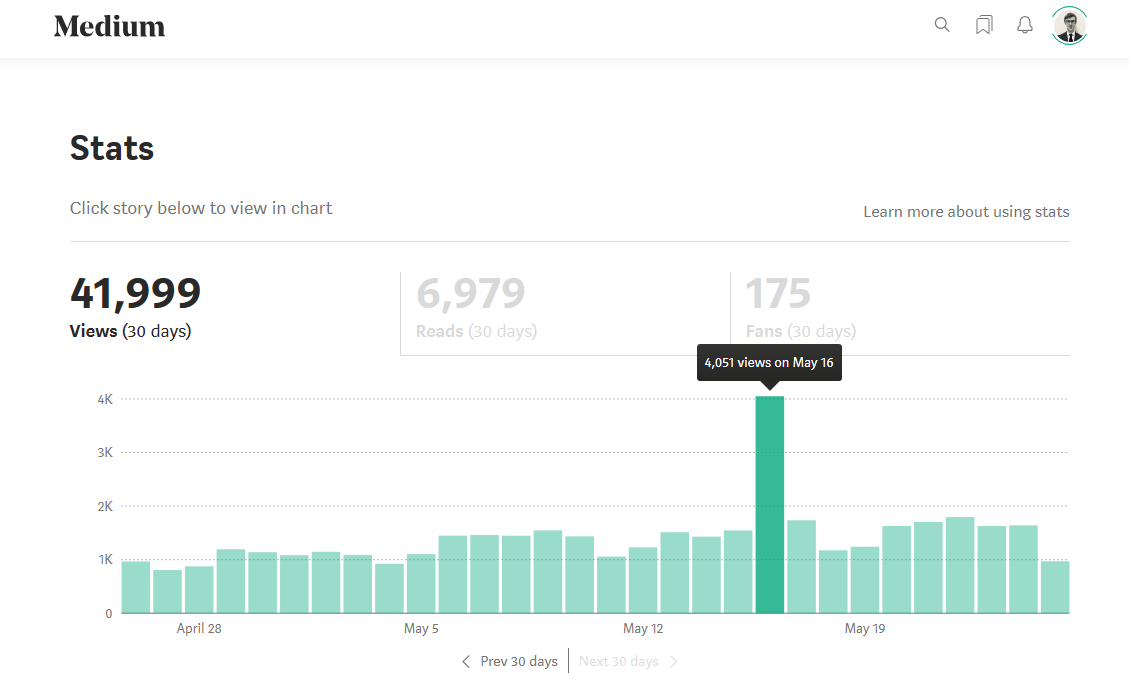The width and height of the screenshot is (1129, 691).
Task: Go to Prev 30 days
Action: (x=518, y=661)
